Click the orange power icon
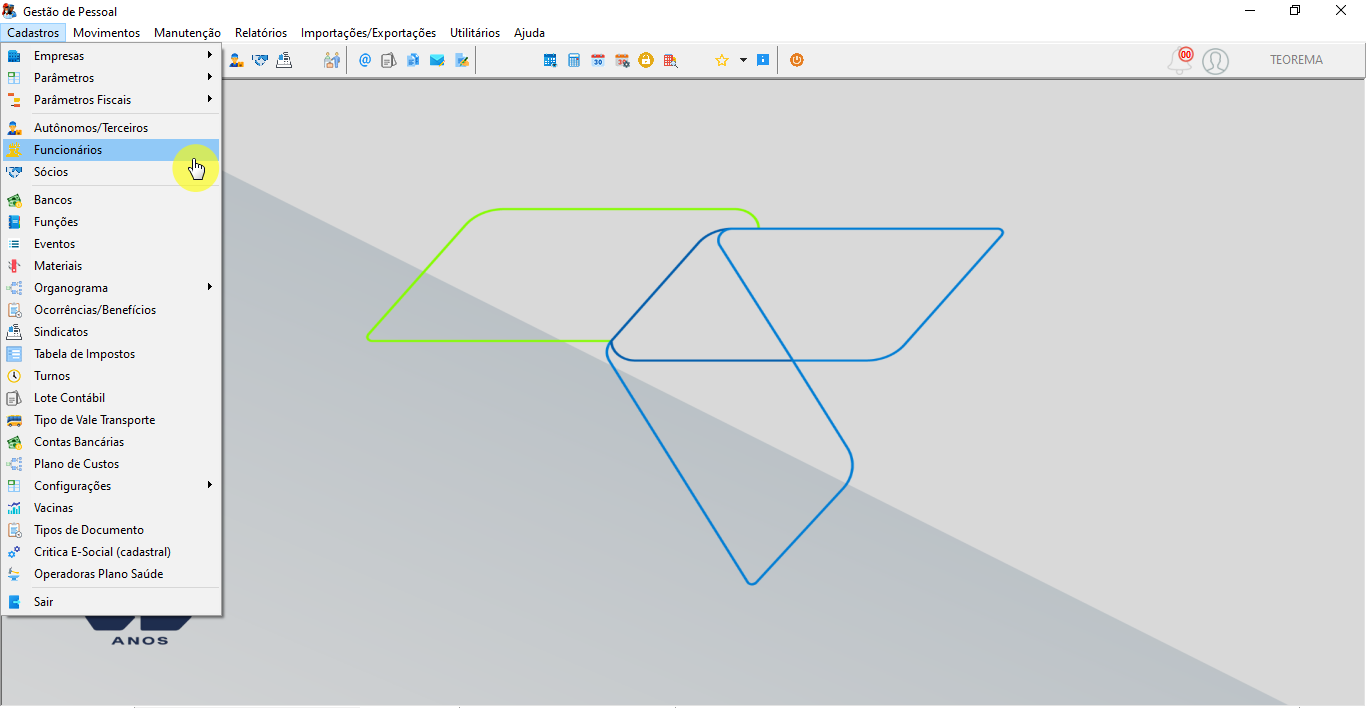The image size is (1366, 708). pyautogui.click(x=796, y=60)
